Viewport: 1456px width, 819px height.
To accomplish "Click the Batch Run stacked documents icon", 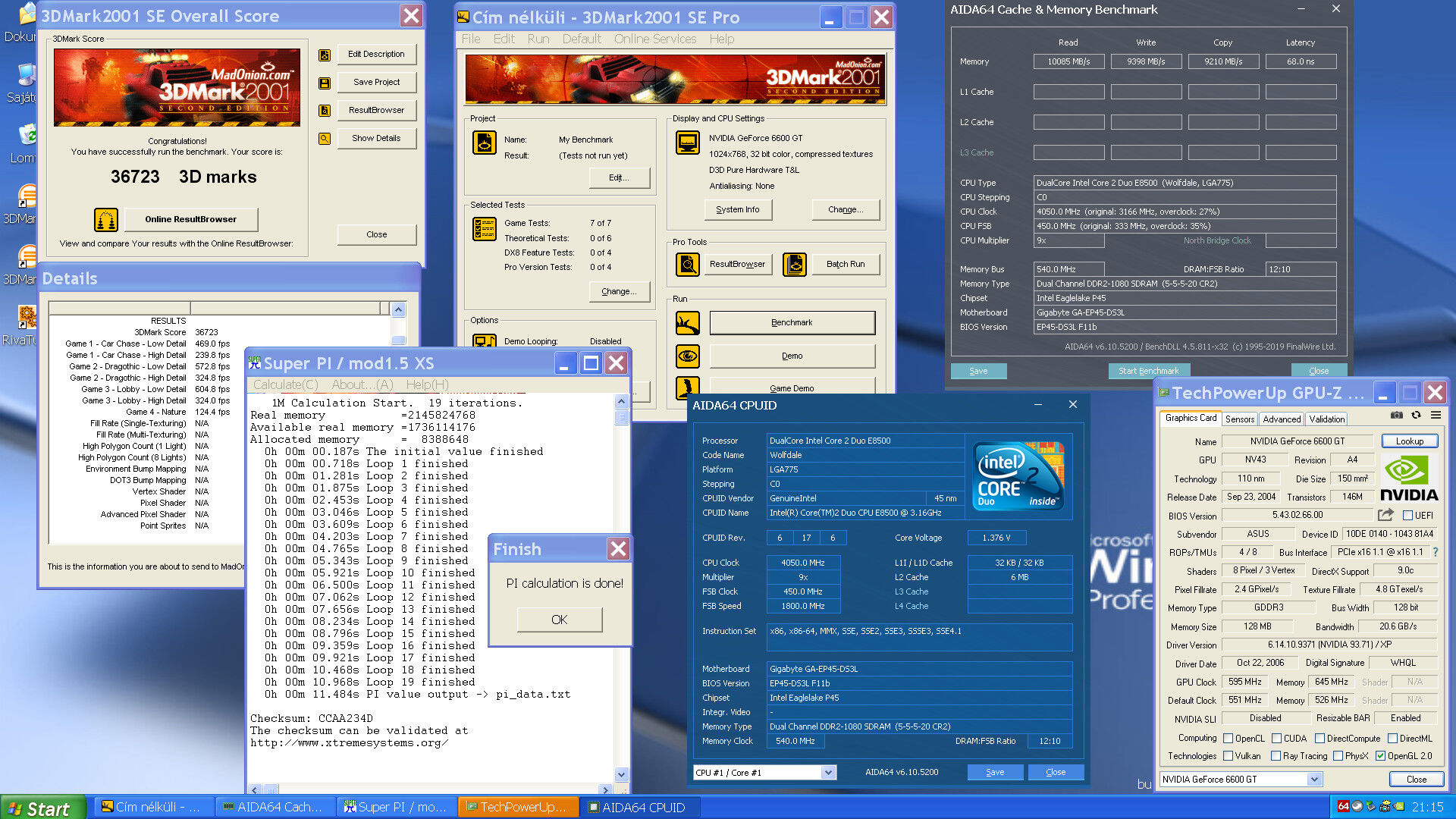I will [795, 265].
